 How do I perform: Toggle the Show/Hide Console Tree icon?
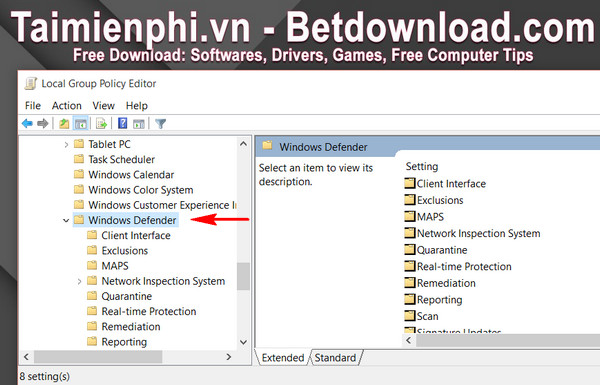pyautogui.click(x=81, y=124)
